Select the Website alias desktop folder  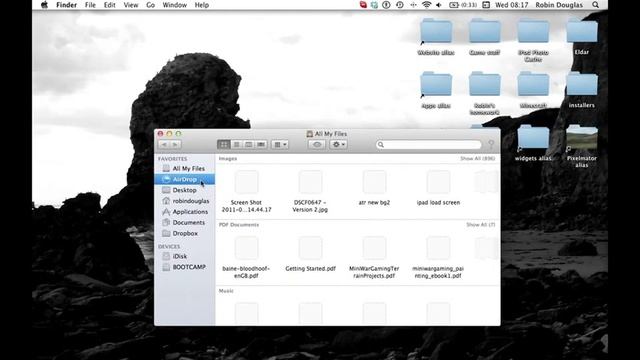[x=436, y=37]
